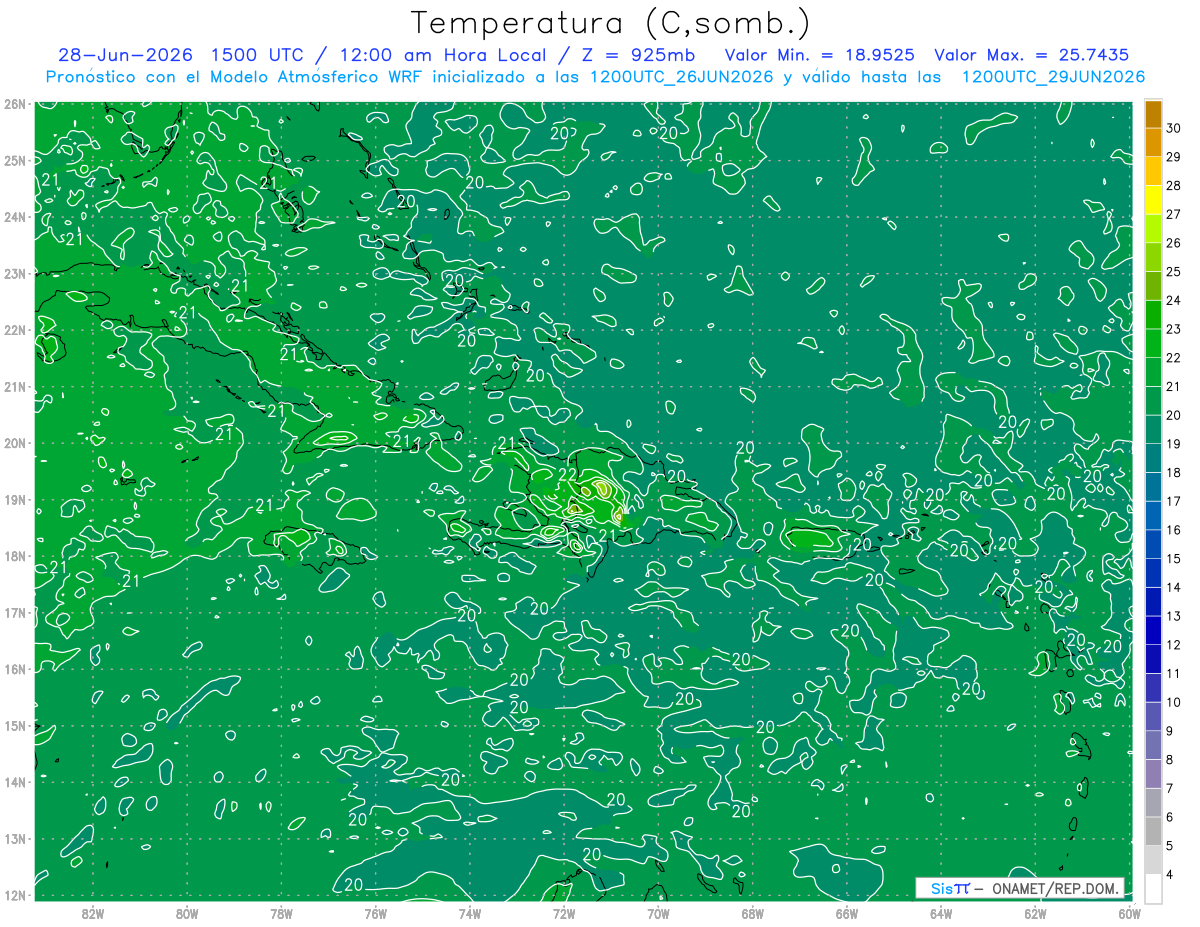Click the "25N" latitude axis label
This screenshot has height=927, width=1200.
pyautogui.click(x=15, y=160)
